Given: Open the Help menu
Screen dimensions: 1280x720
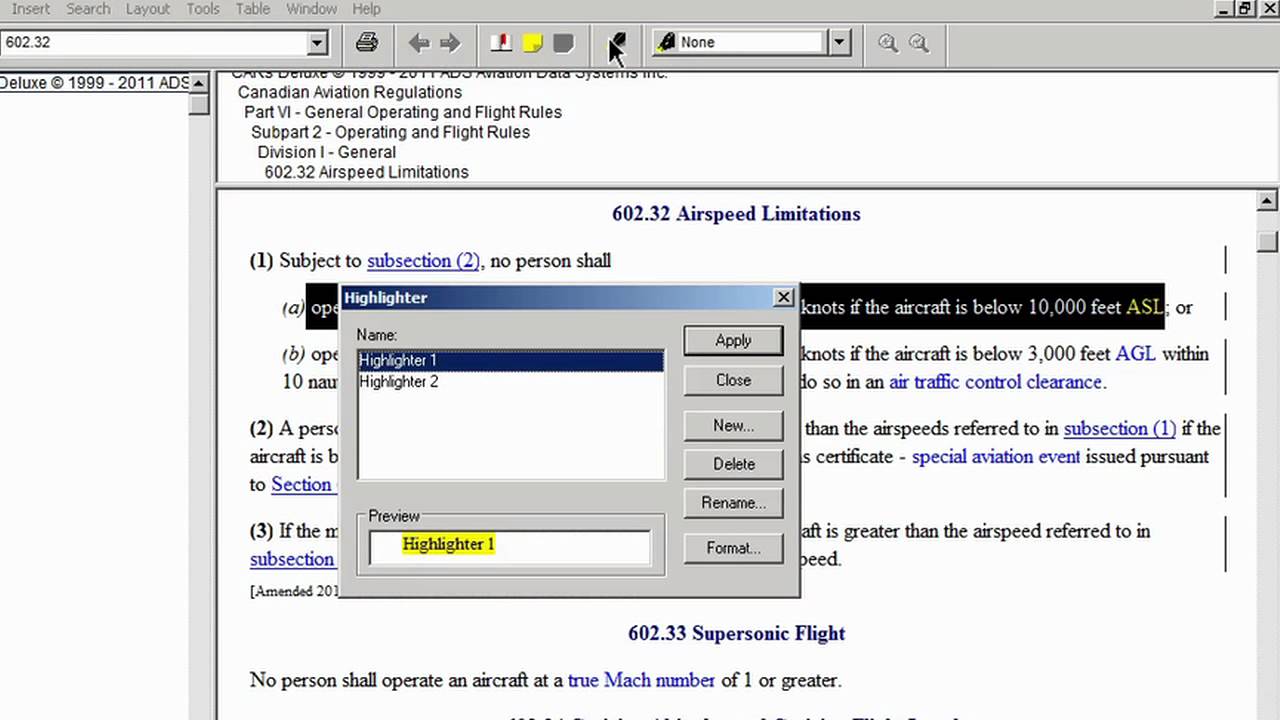Looking at the screenshot, I should point(366,9).
